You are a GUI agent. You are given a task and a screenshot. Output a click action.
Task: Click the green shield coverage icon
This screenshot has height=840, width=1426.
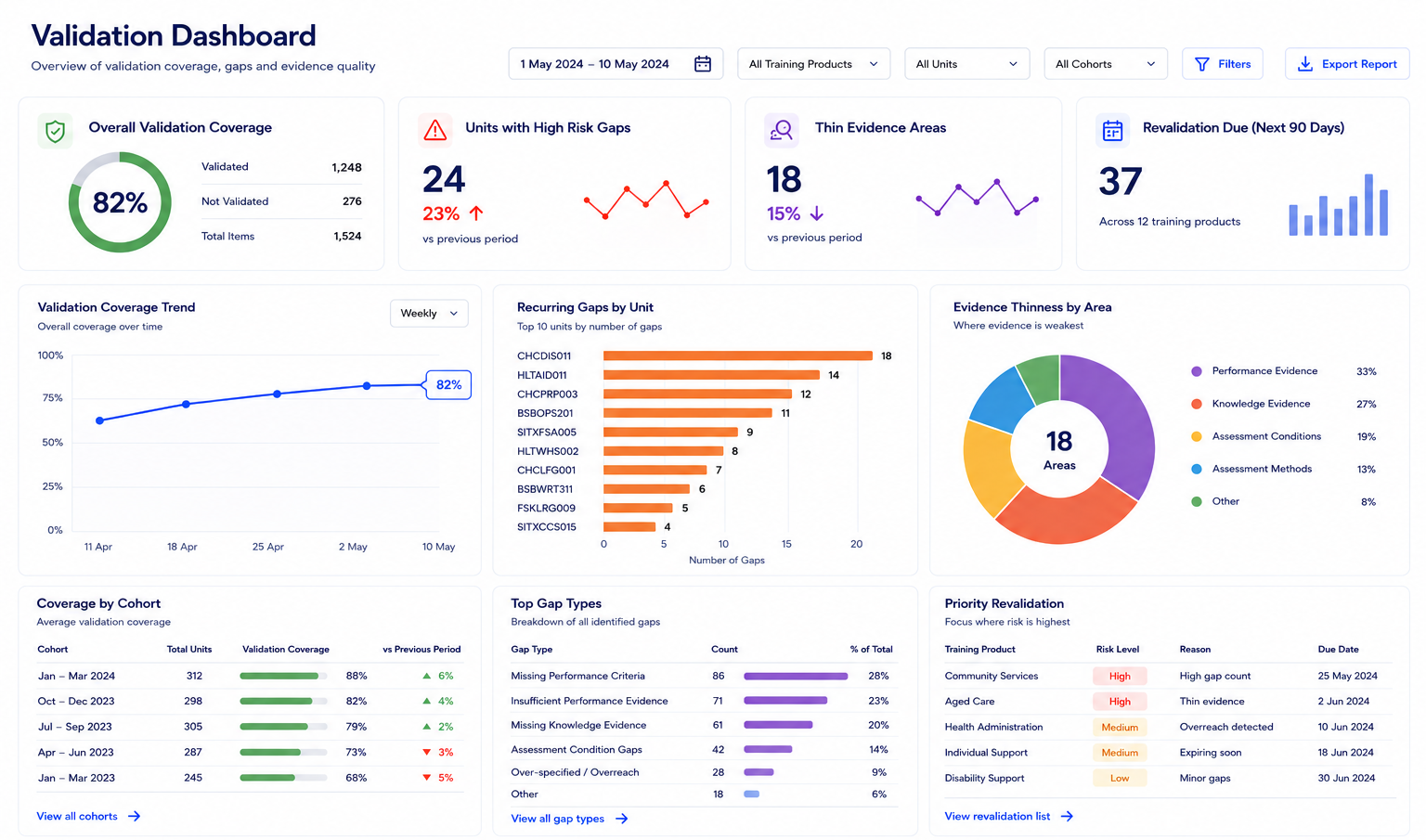click(x=55, y=131)
